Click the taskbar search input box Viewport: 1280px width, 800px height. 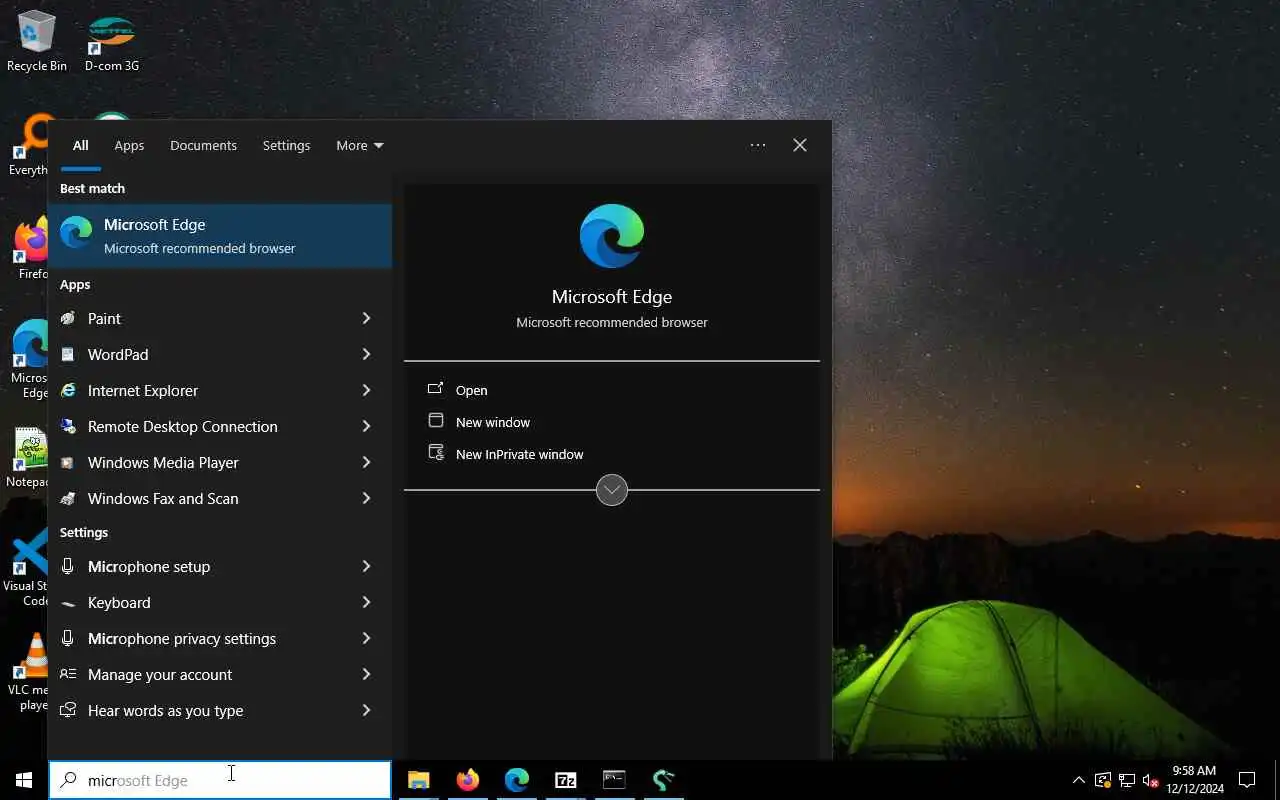pos(220,780)
